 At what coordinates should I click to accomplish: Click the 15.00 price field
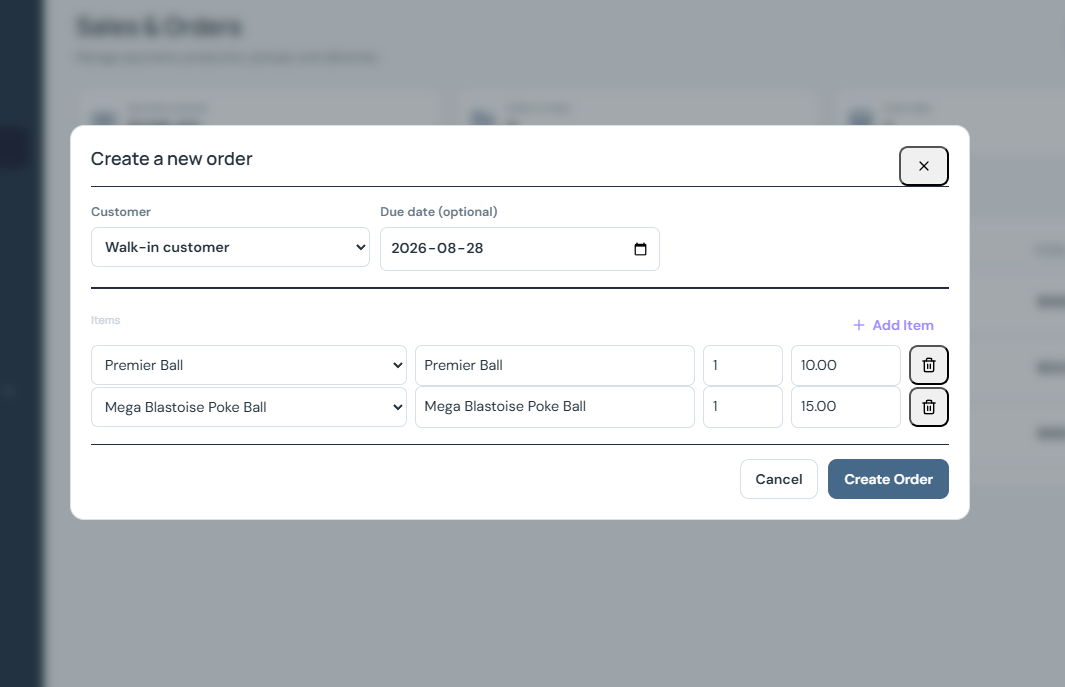846,406
